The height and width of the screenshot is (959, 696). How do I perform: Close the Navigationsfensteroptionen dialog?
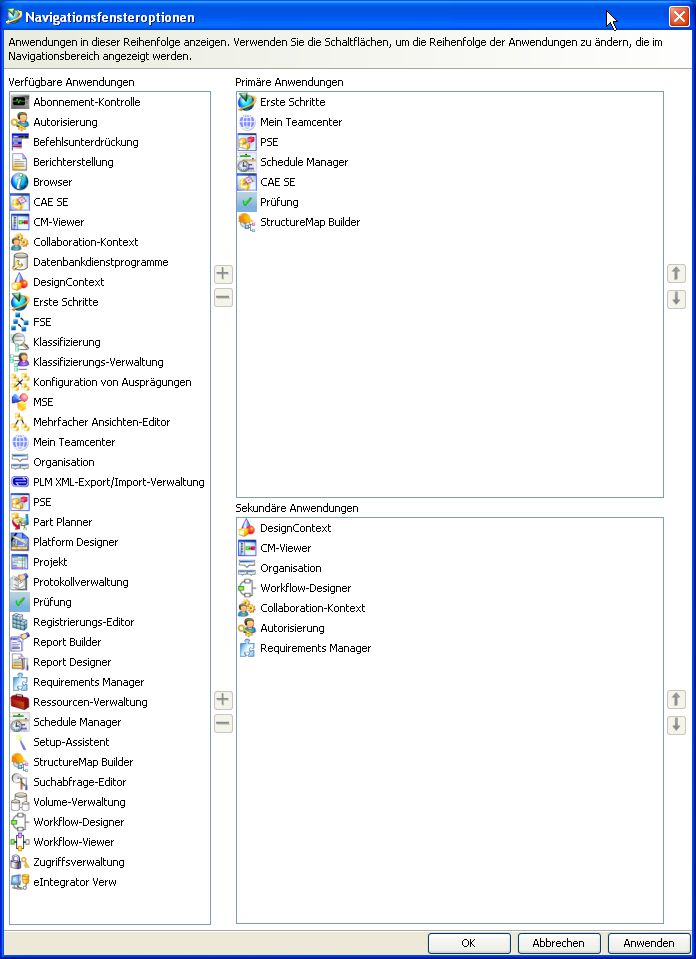(x=679, y=17)
